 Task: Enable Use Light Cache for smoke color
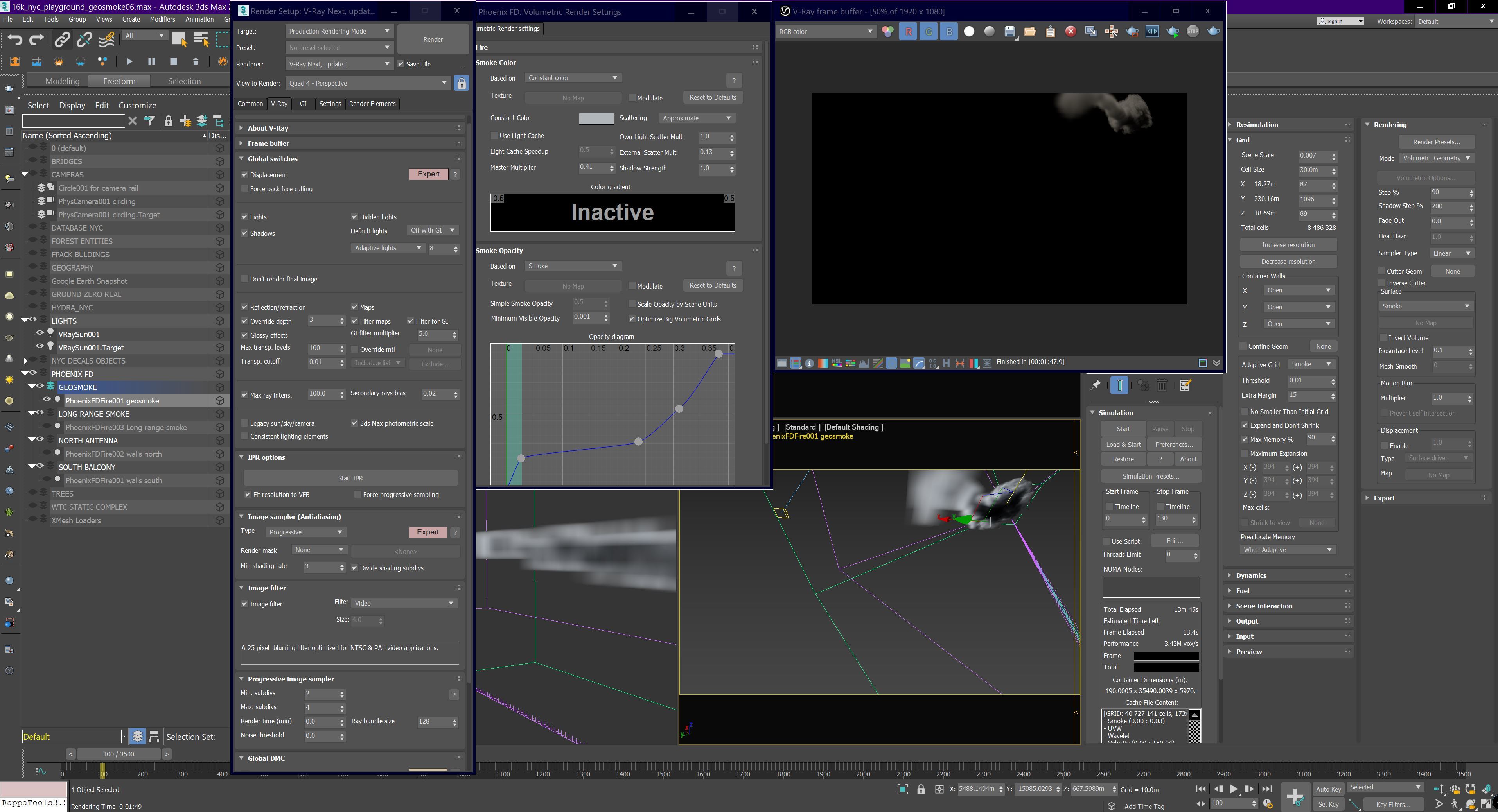click(x=494, y=135)
